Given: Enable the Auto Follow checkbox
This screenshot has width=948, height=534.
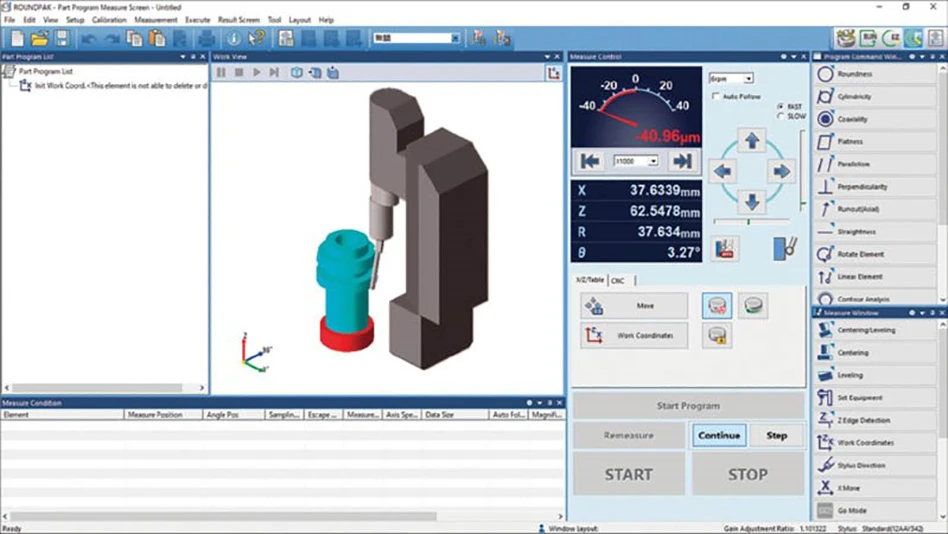Looking at the screenshot, I should click(716, 96).
